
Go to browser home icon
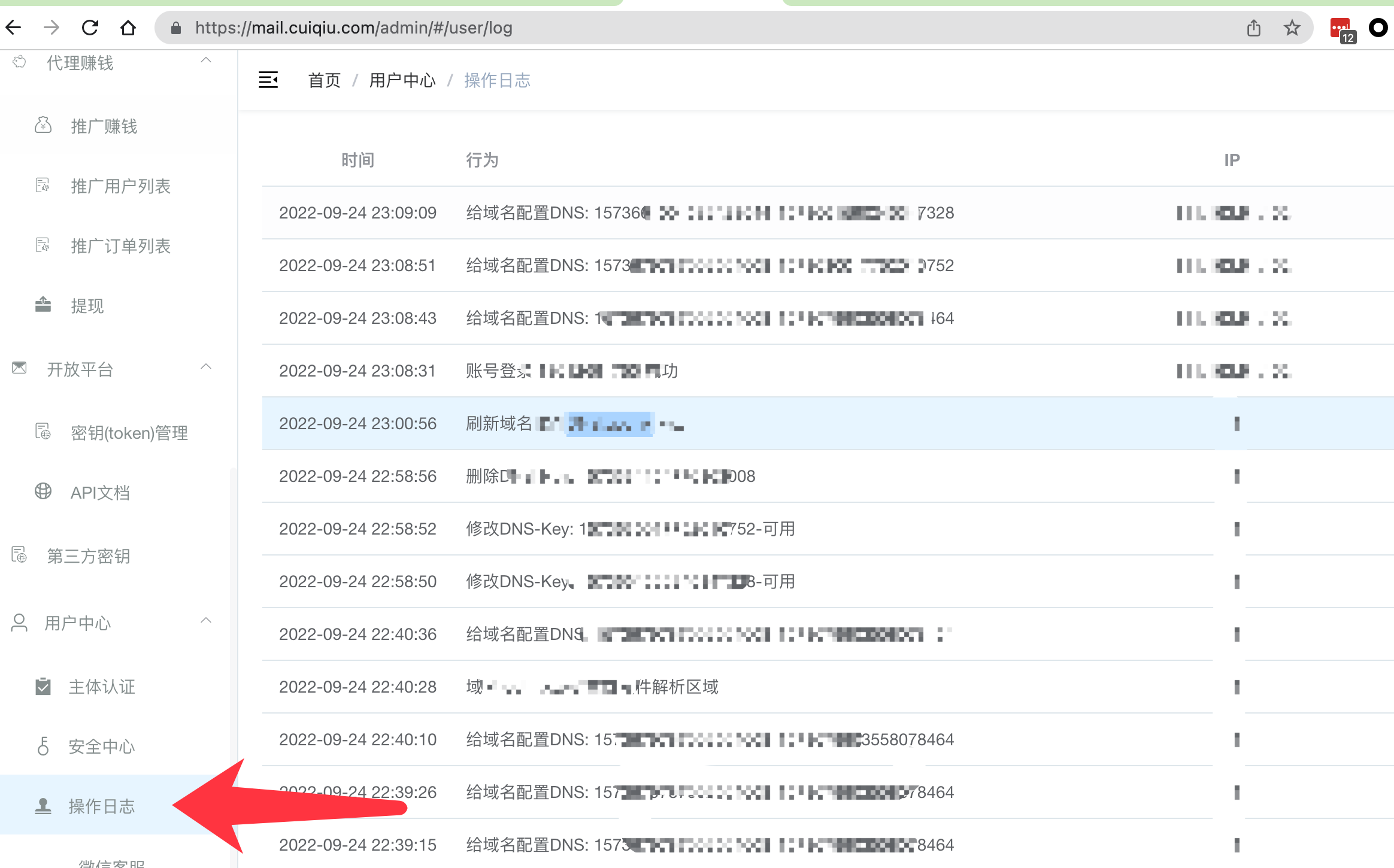tap(128, 28)
